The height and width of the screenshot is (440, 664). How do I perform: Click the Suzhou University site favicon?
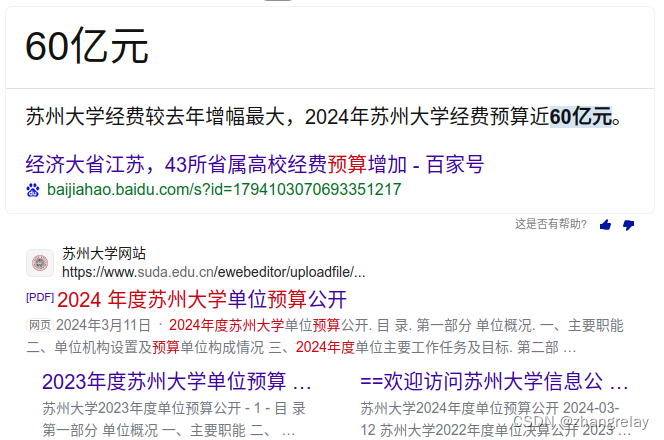tap(40, 263)
